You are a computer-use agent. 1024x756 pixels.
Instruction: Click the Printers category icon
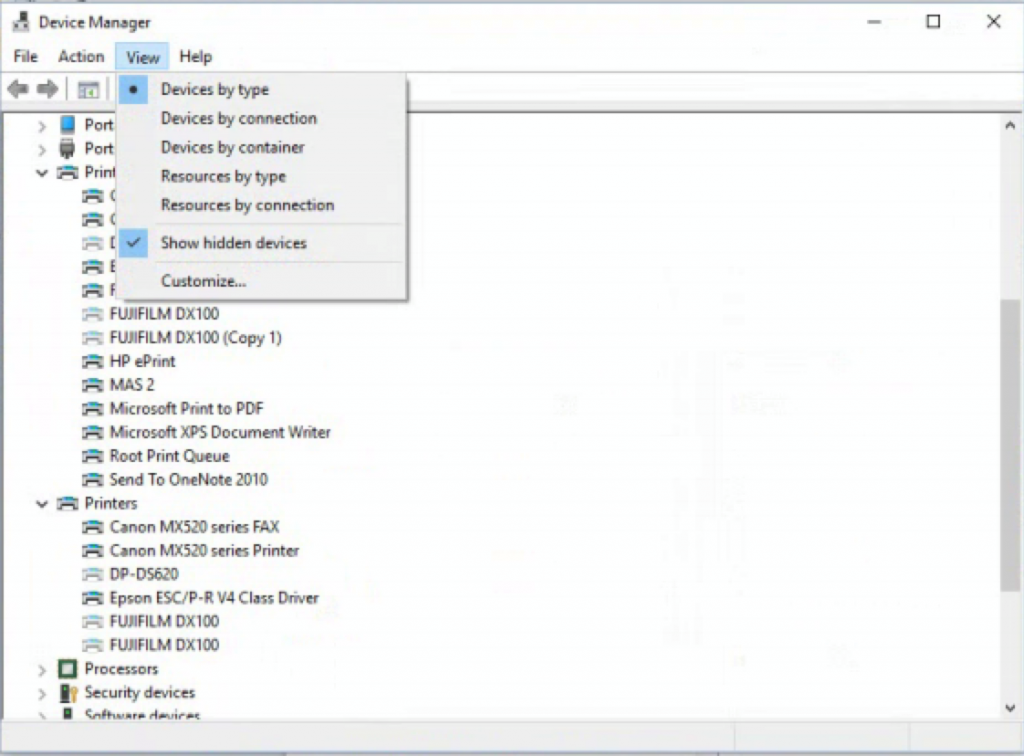pos(68,503)
